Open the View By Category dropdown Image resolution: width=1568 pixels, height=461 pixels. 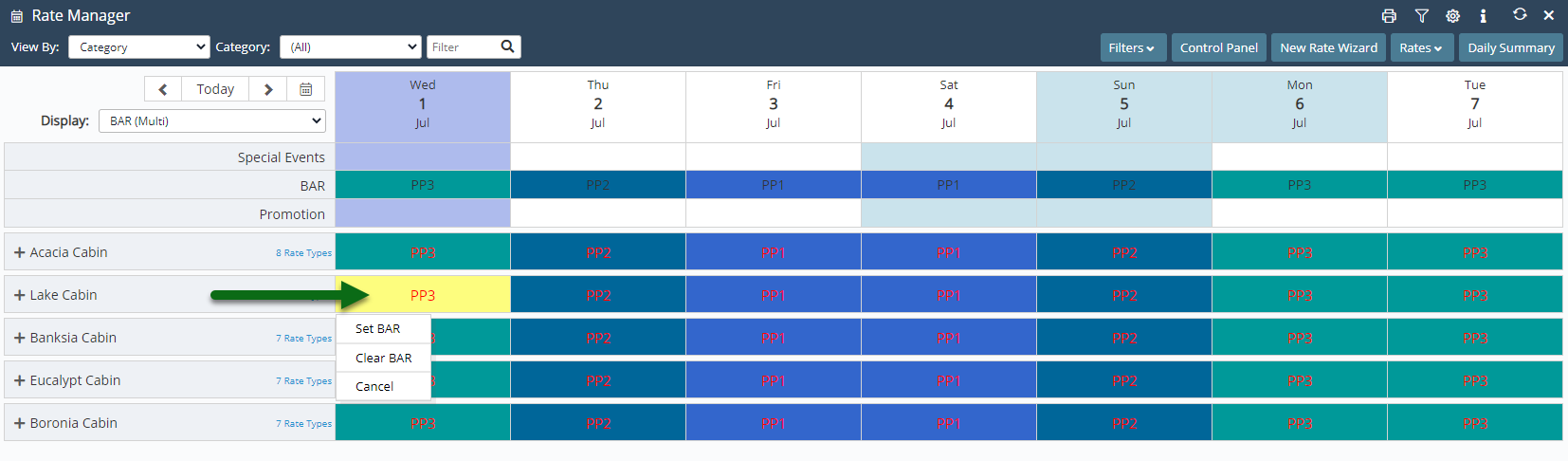[x=138, y=46]
